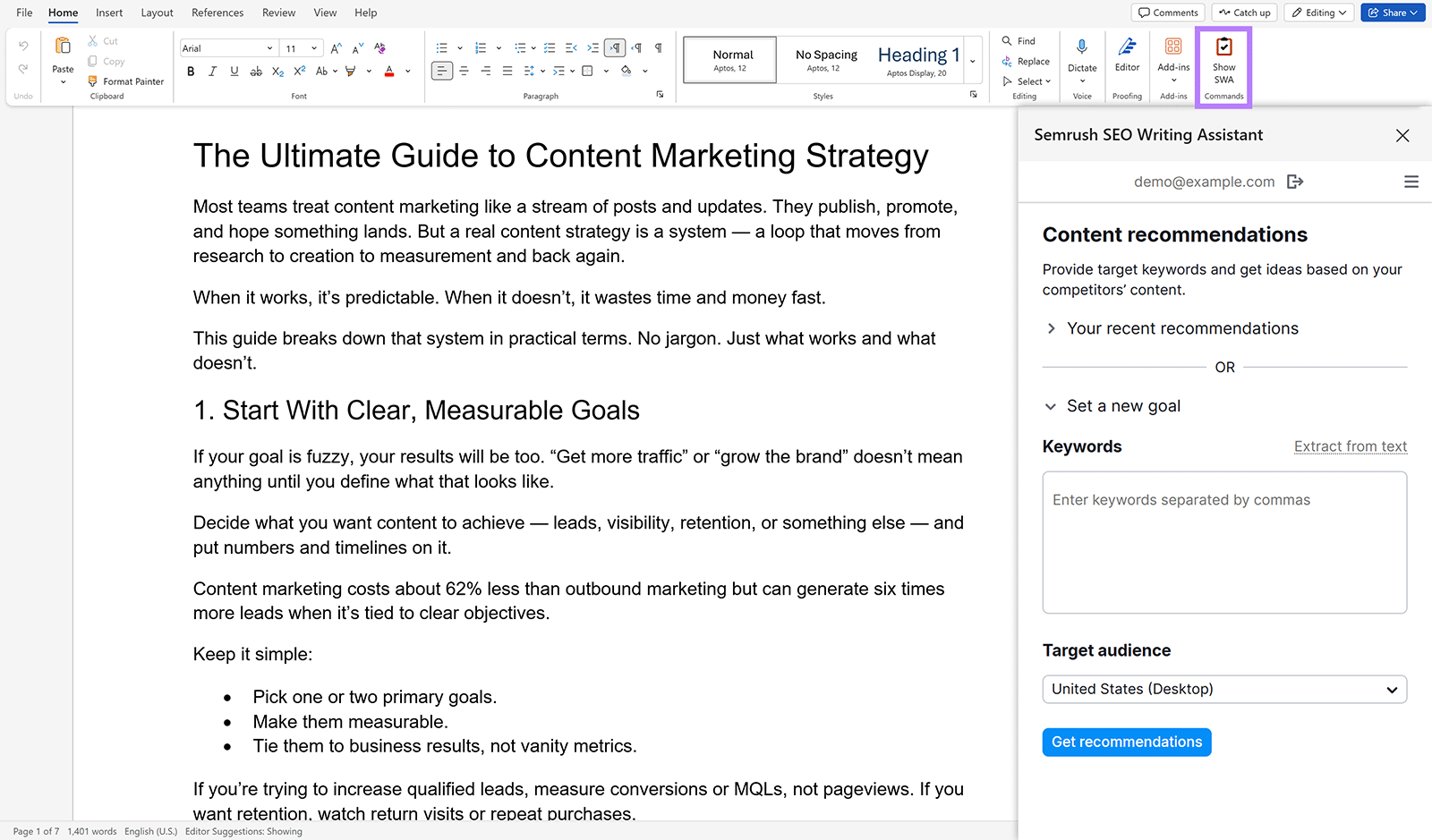Viewport: 1432px width, 840px height.
Task: Open the Target audience dropdown
Action: [x=1224, y=689]
